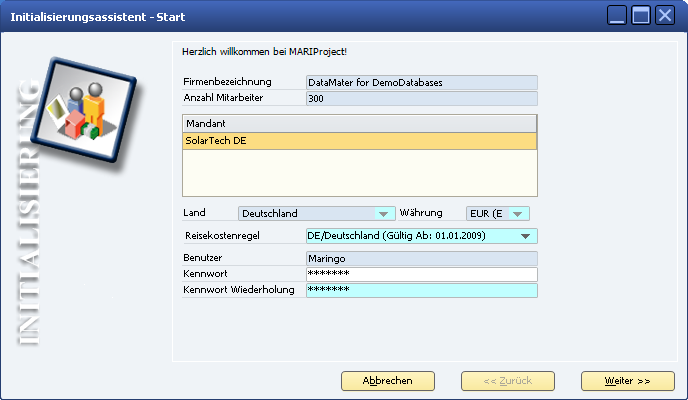Click the Mandant column header
The image size is (688, 400).
[x=359, y=123]
